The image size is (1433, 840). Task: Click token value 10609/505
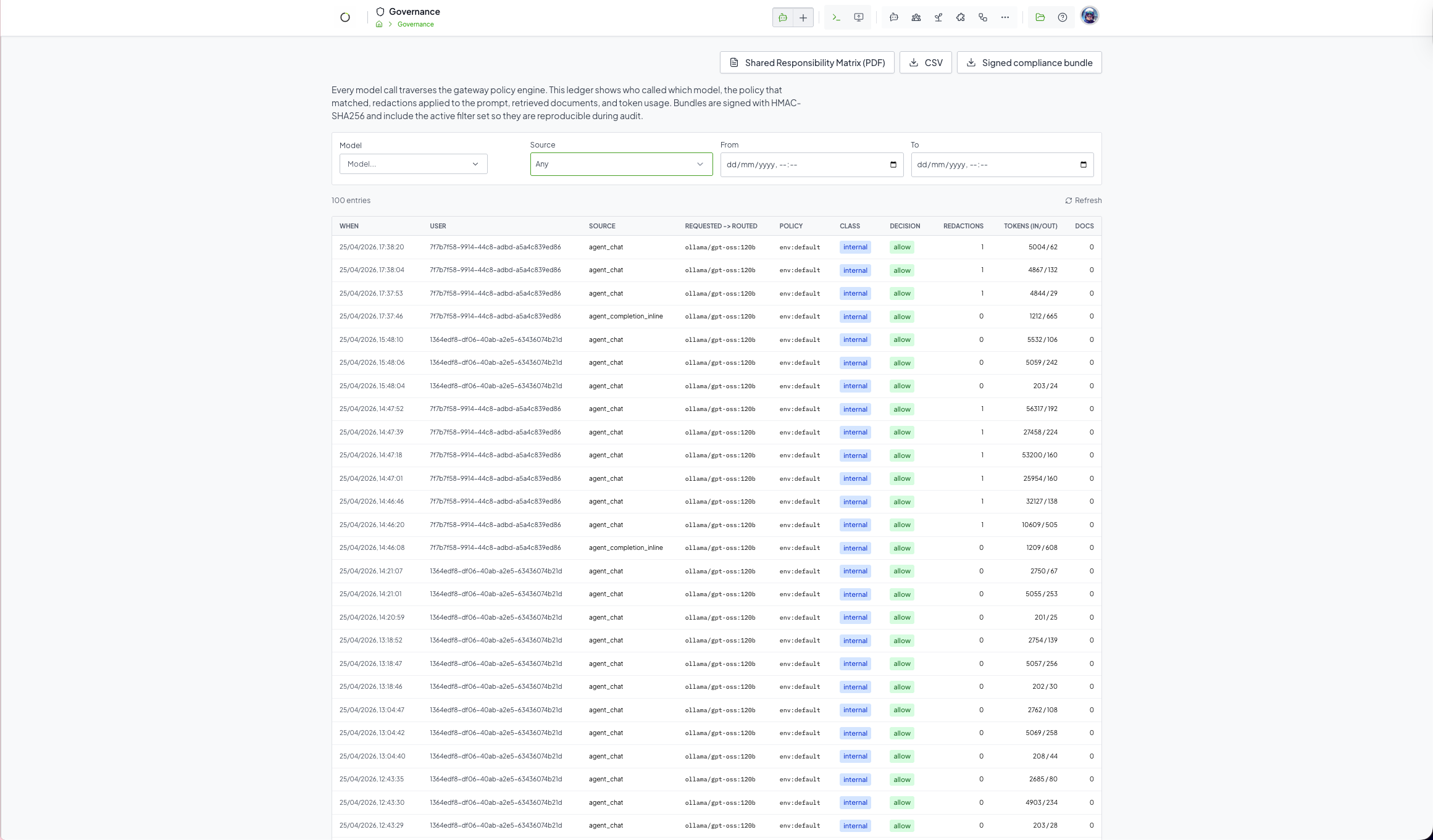tap(1040, 525)
